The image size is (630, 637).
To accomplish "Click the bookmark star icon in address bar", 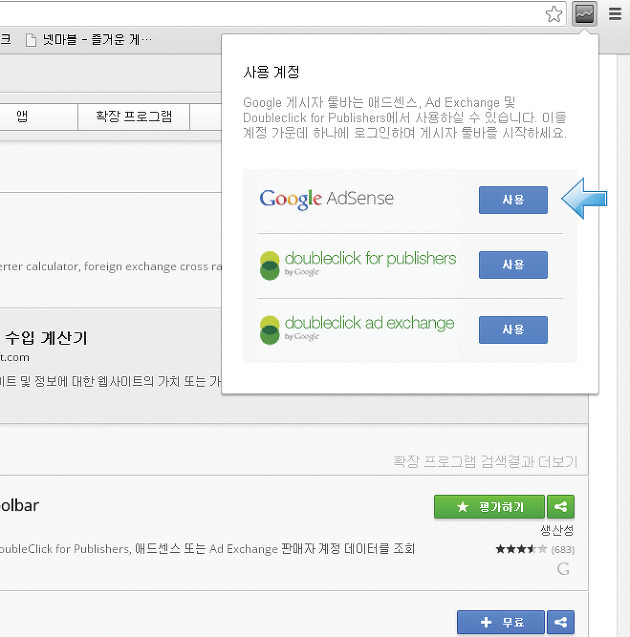I will point(554,14).
